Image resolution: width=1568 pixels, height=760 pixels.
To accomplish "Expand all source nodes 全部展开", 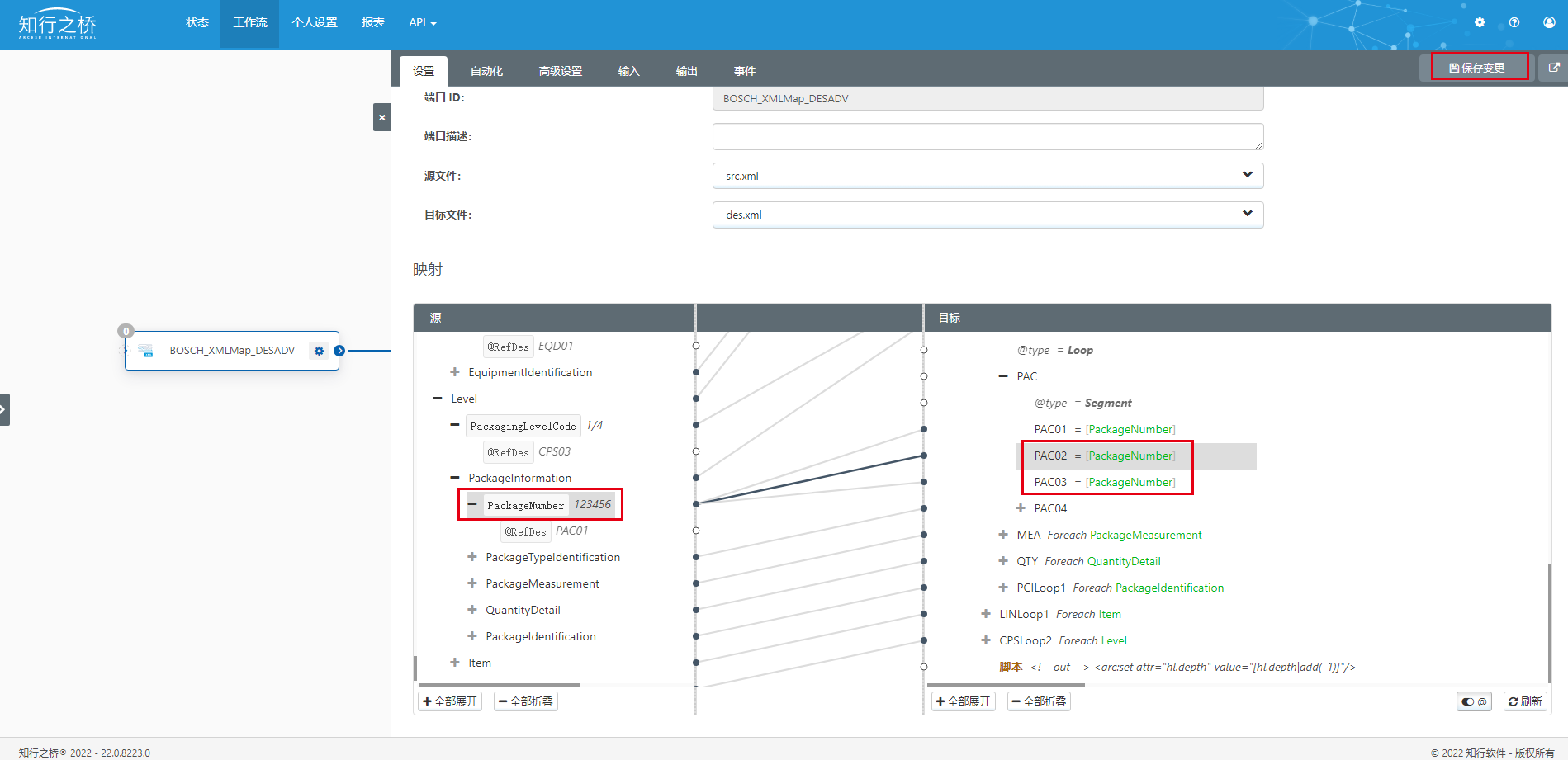I will coord(450,701).
